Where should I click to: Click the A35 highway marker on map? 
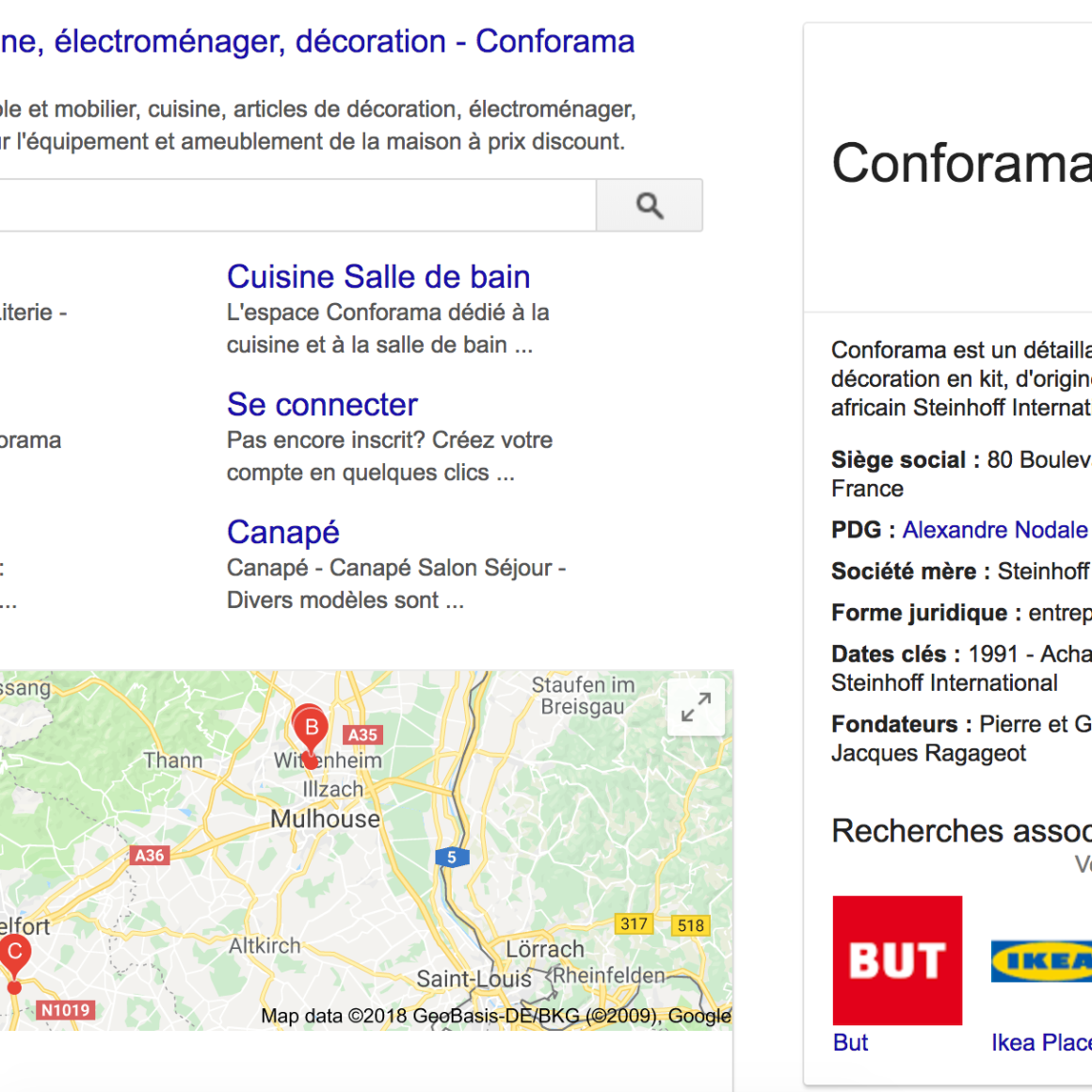pyautogui.click(x=362, y=735)
